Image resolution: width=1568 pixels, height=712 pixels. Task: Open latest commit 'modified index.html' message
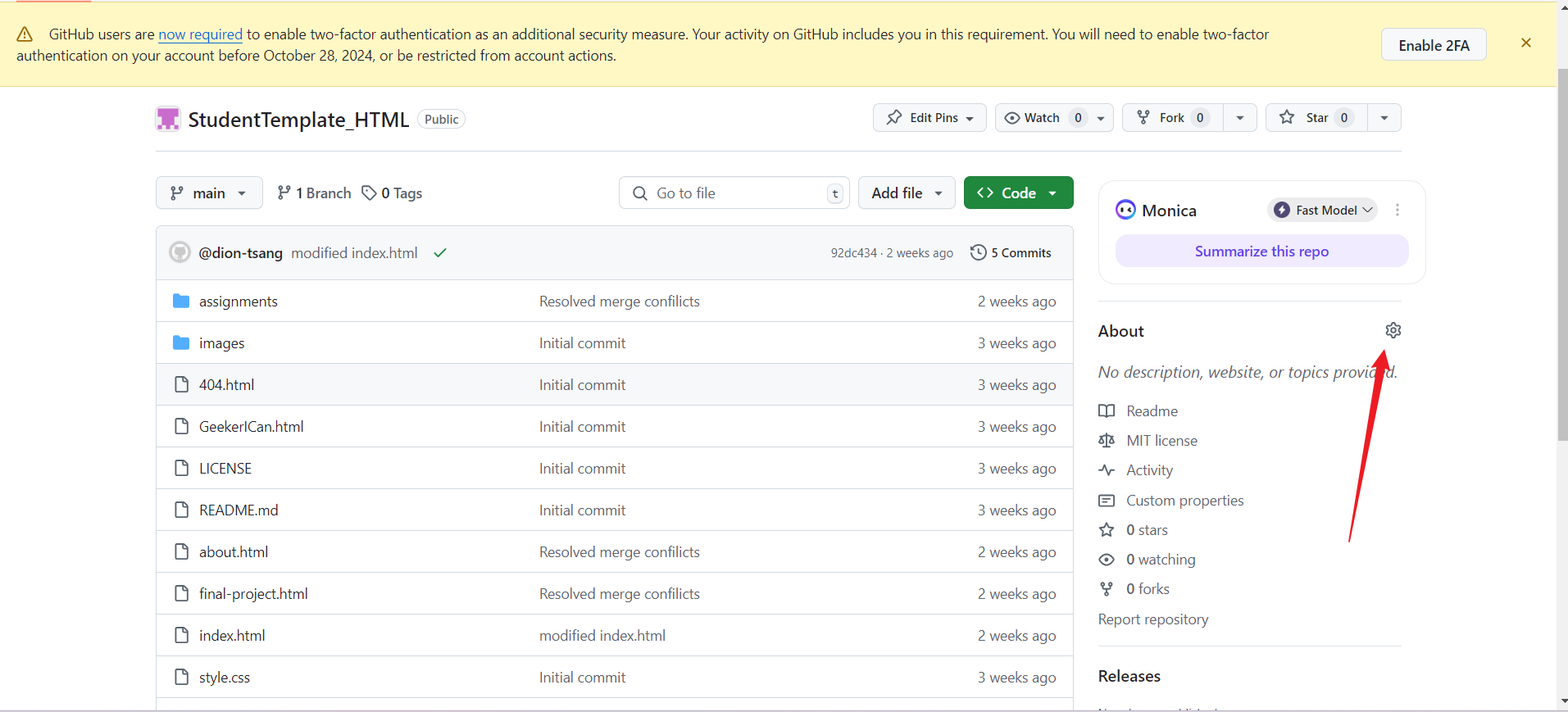(x=354, y=253)
